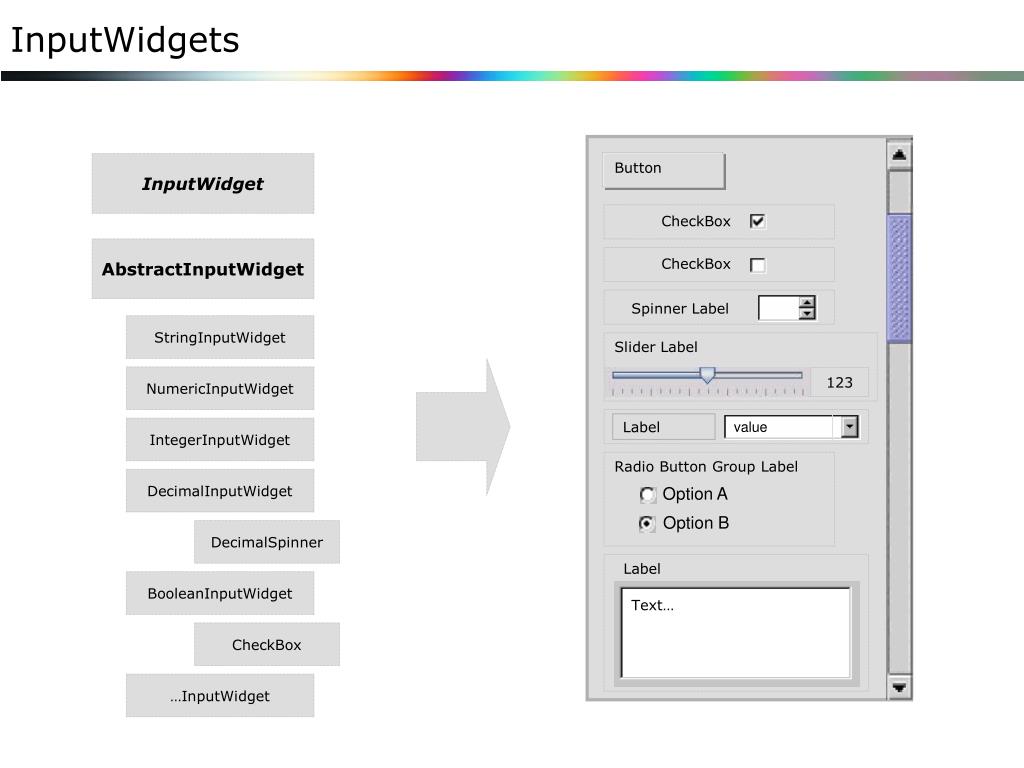1024x768 pixels.
Task: Click the Slider Label thumb handle
Action: tap(707, 375)
